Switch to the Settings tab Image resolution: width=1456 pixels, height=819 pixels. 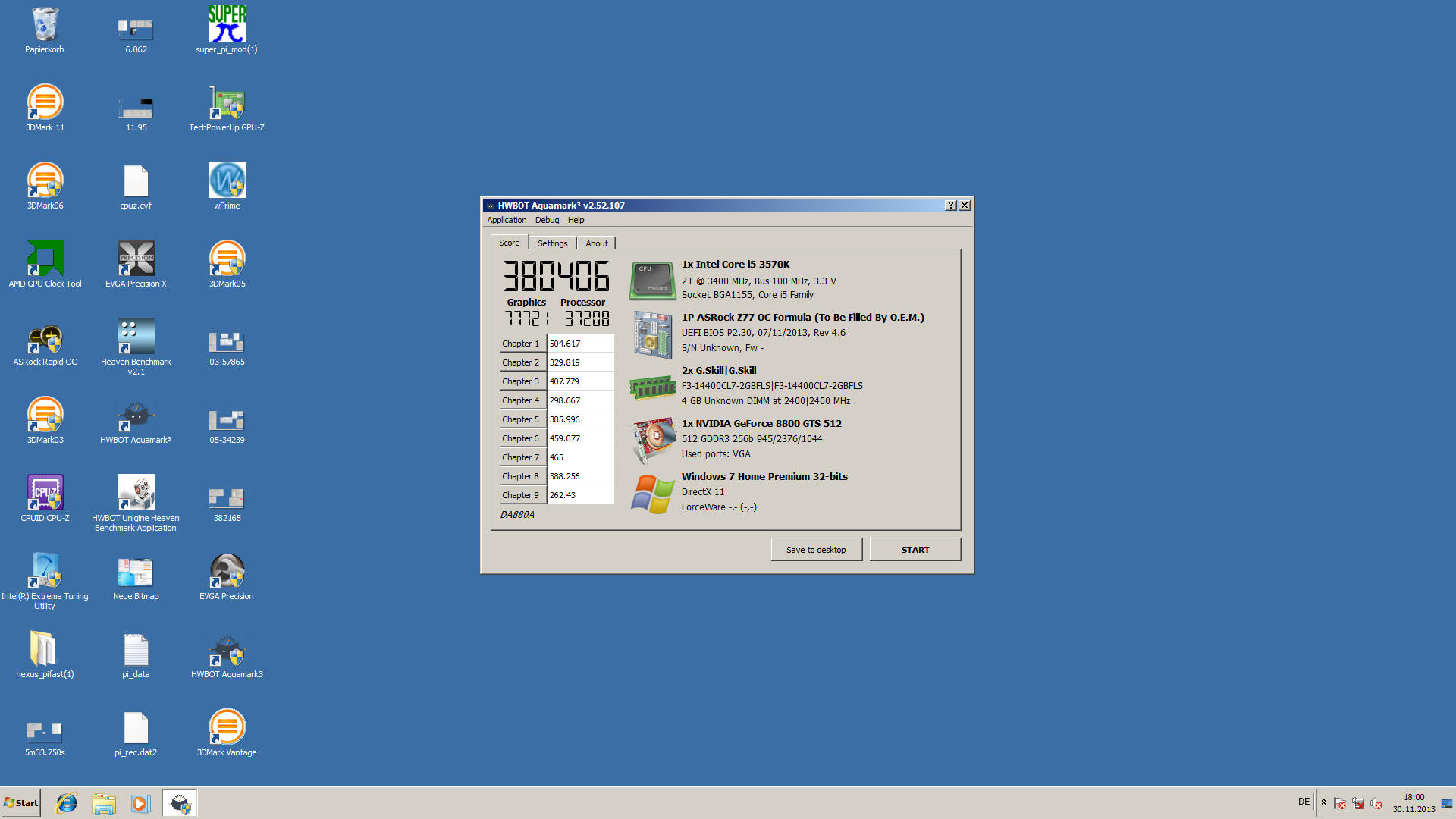coord(552,243)
